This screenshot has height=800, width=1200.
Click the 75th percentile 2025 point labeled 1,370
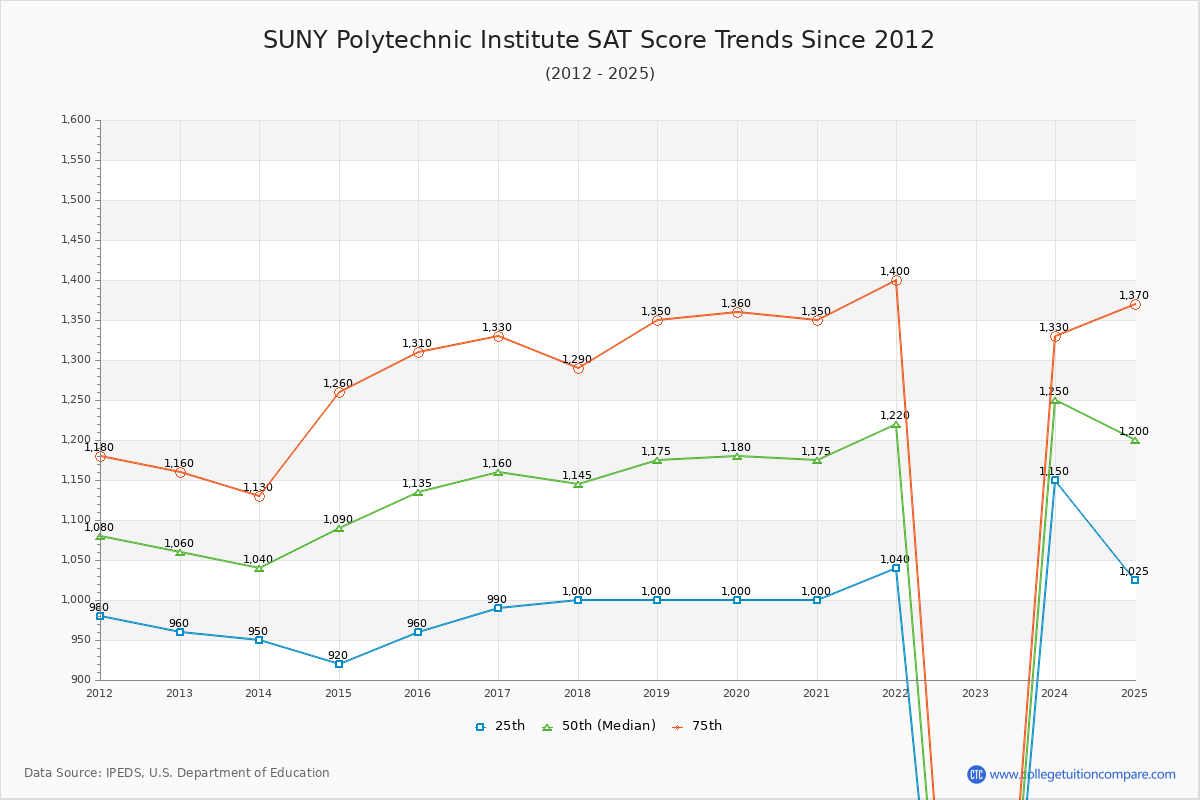(1135, 304)
